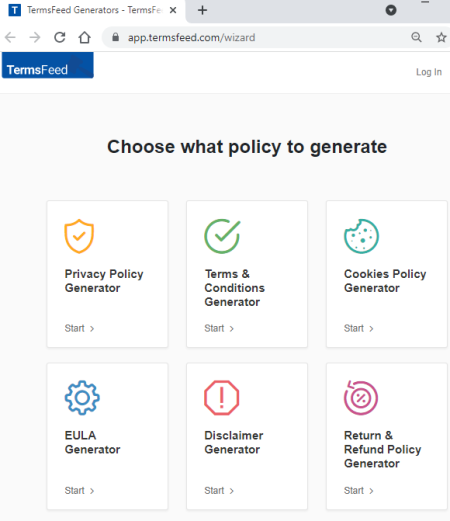Click the Disclaimer Generator title
Screen dimensions: 450x521
click(x=234, y=442)
